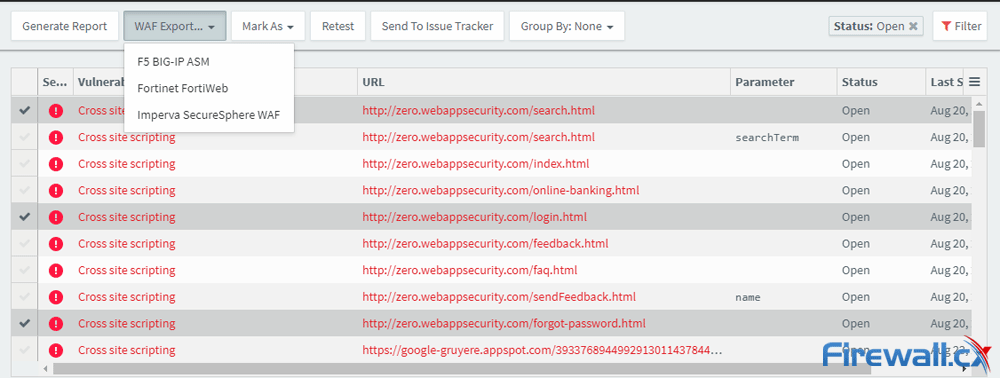Open the feedback.html vulnerability URL link
The image size is (1000, 378).
pyautogui.click(x=485, y=244)
